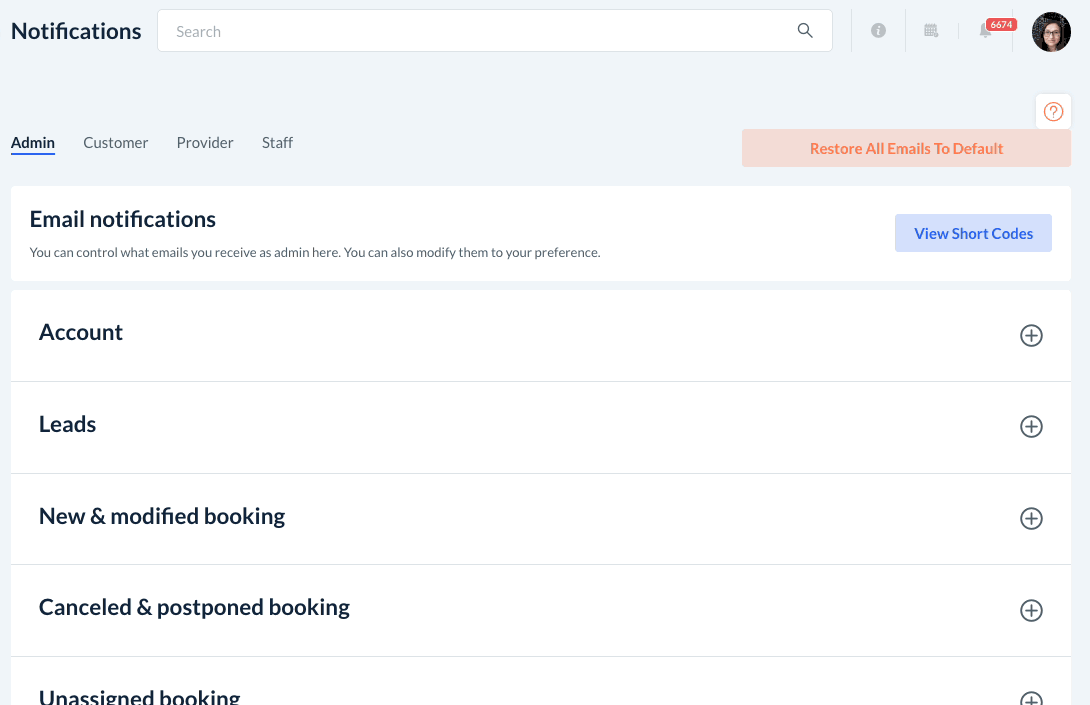The width and height of the screenshot is (1090, 705).
Task: Switch to the Admin tab
Action: tap(33, 143)
